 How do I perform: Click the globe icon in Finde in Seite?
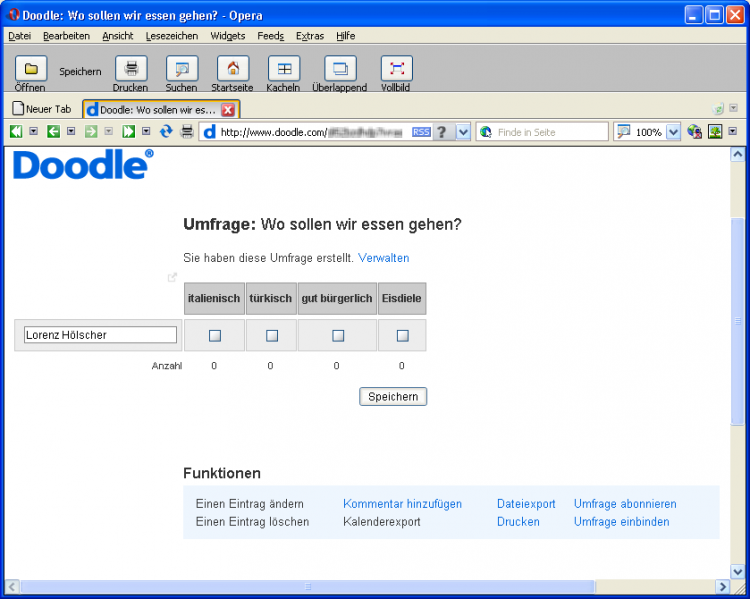(x=486, y=132)
